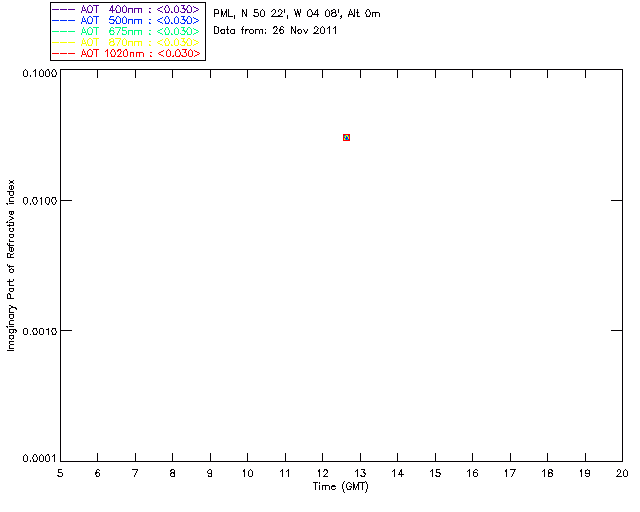
Task: Click the data point marker near 12.6 GMT
Action: point(346,138)
